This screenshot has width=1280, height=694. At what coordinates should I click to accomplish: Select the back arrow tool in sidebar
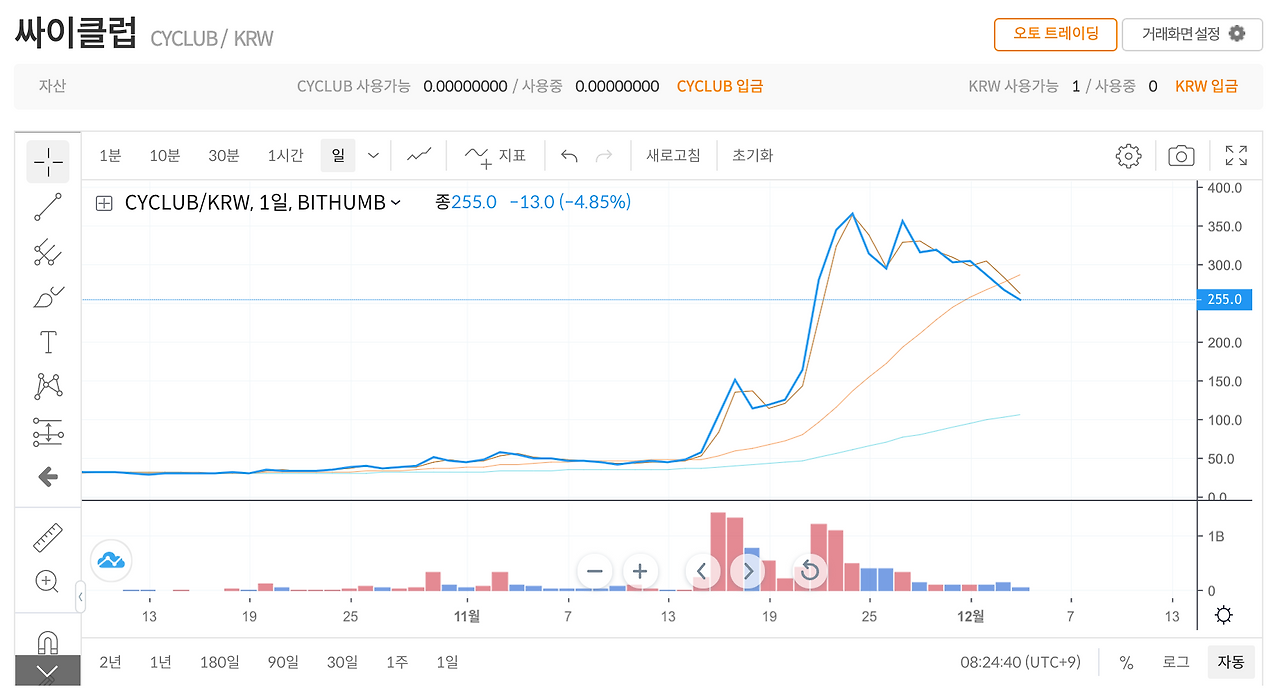(x=47, y=477)
